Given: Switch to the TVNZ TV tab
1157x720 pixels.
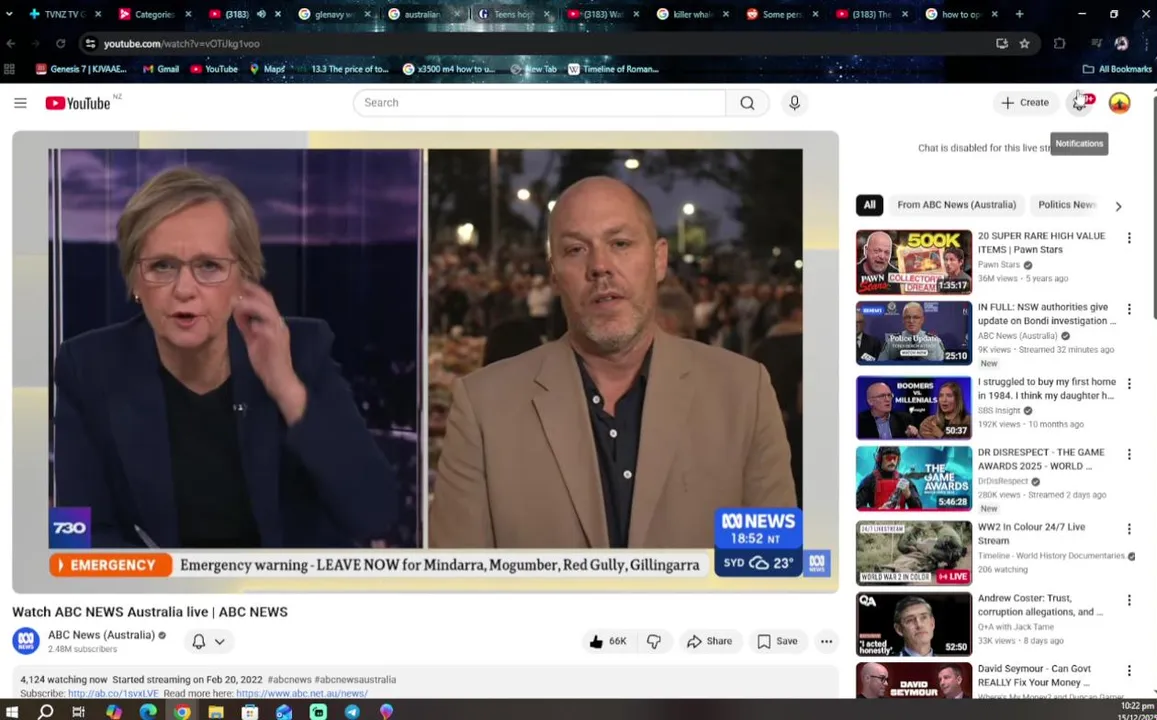Looking at the screenshot, I should pyautogui.click(x=65, y=14).
